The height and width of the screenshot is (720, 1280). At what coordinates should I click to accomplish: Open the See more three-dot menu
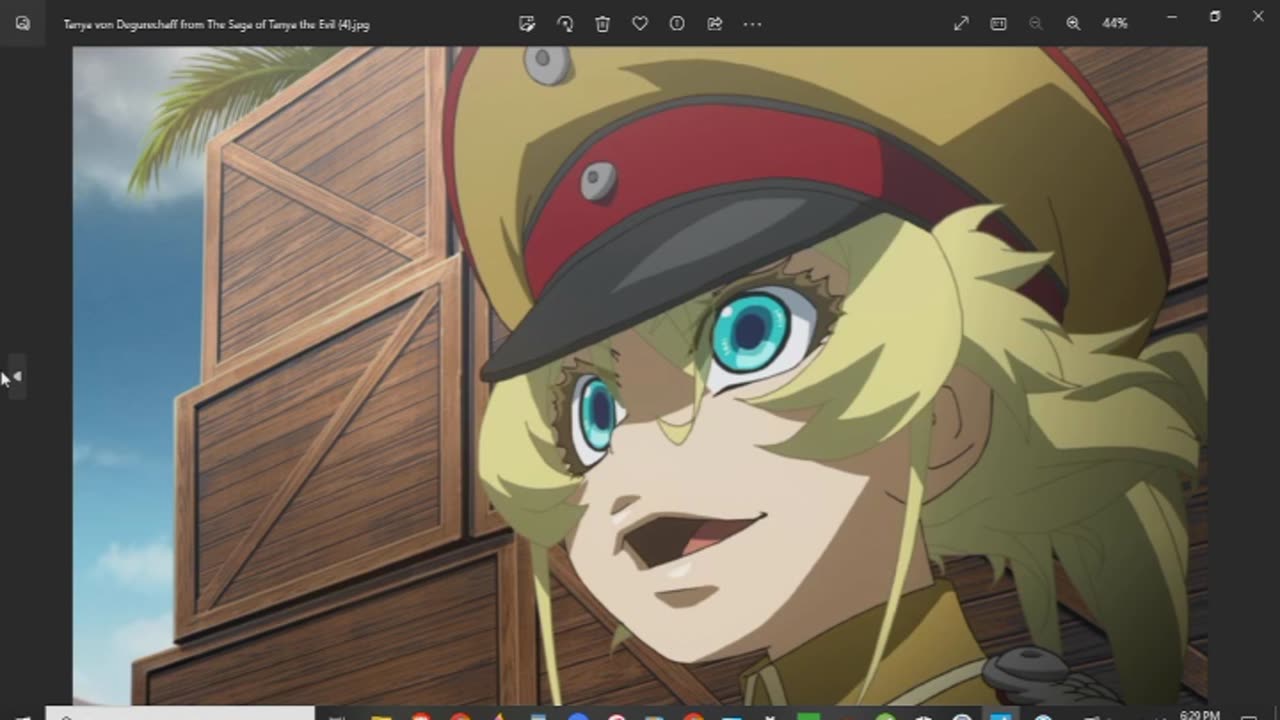752,23
